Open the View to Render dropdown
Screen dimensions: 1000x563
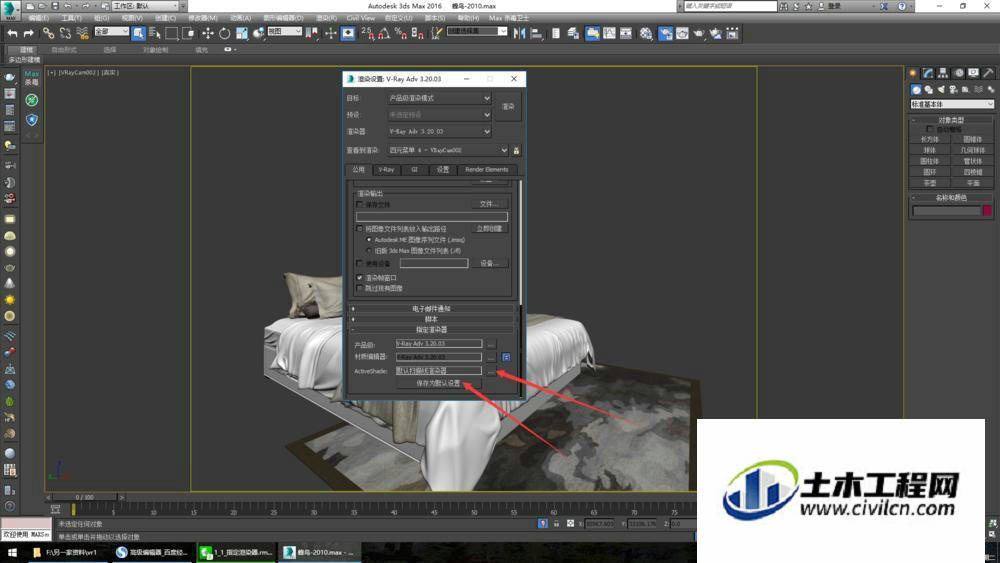448,150
